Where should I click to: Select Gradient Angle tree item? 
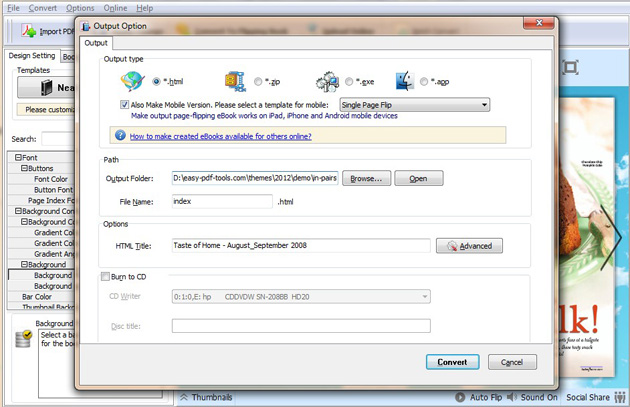point(55,254)
